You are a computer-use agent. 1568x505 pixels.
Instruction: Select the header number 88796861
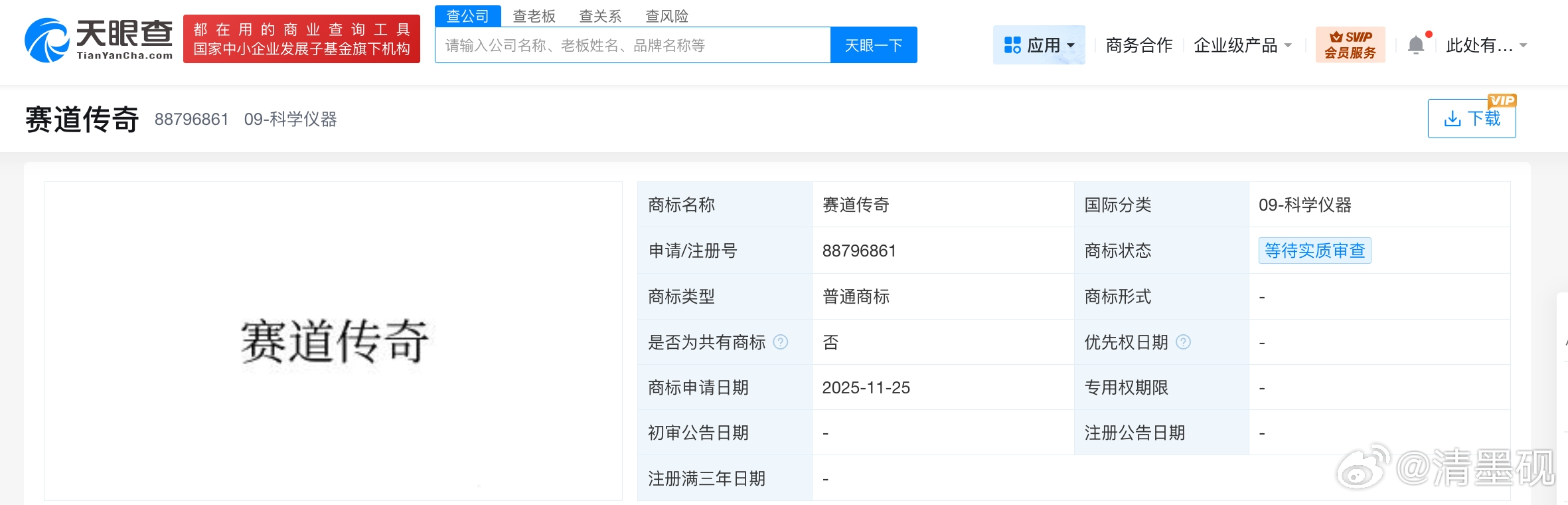[x=192, y=119]
